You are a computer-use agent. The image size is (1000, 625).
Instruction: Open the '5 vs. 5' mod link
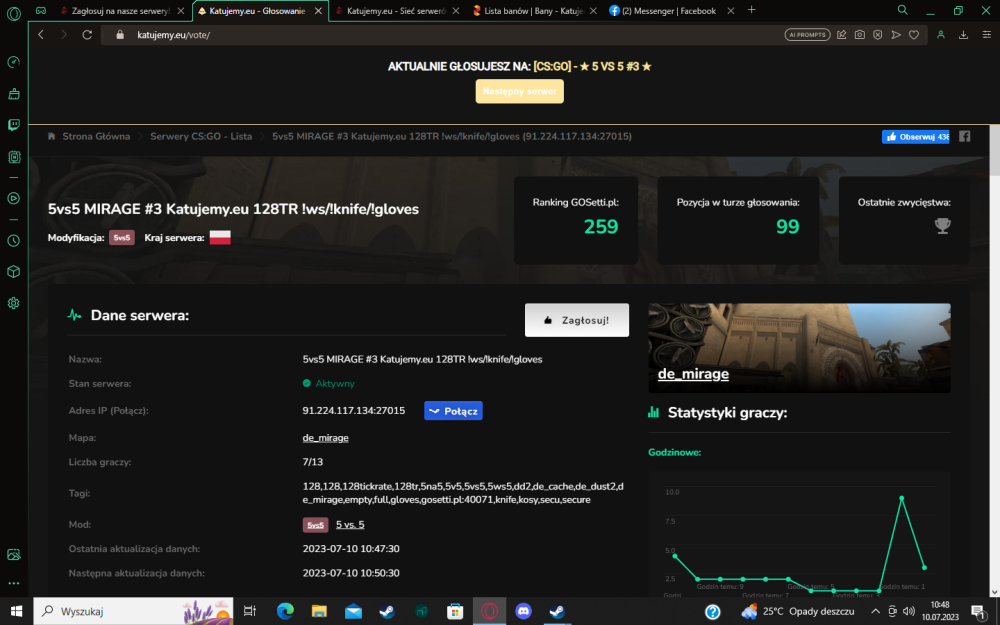(x=350, y=524)
